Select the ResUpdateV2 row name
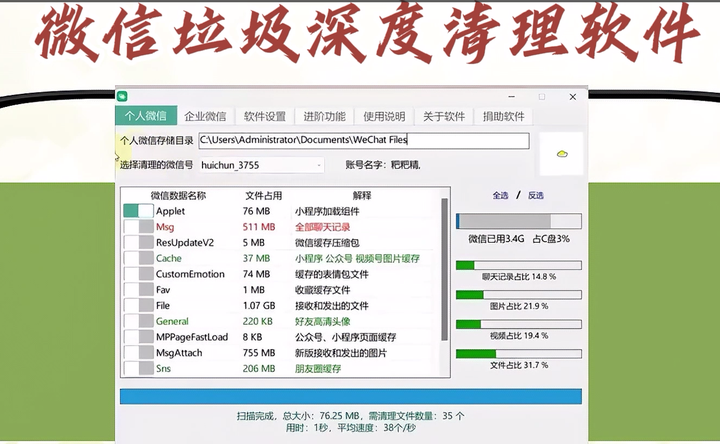This screenshot has width=720, height=444. (x=185, y=242)
